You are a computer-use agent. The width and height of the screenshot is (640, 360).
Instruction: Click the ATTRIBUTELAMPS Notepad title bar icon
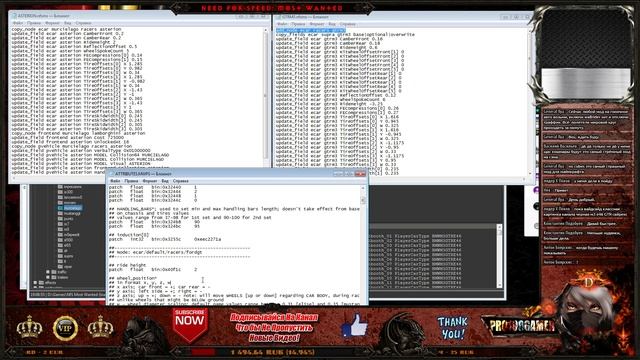(111, 173)
